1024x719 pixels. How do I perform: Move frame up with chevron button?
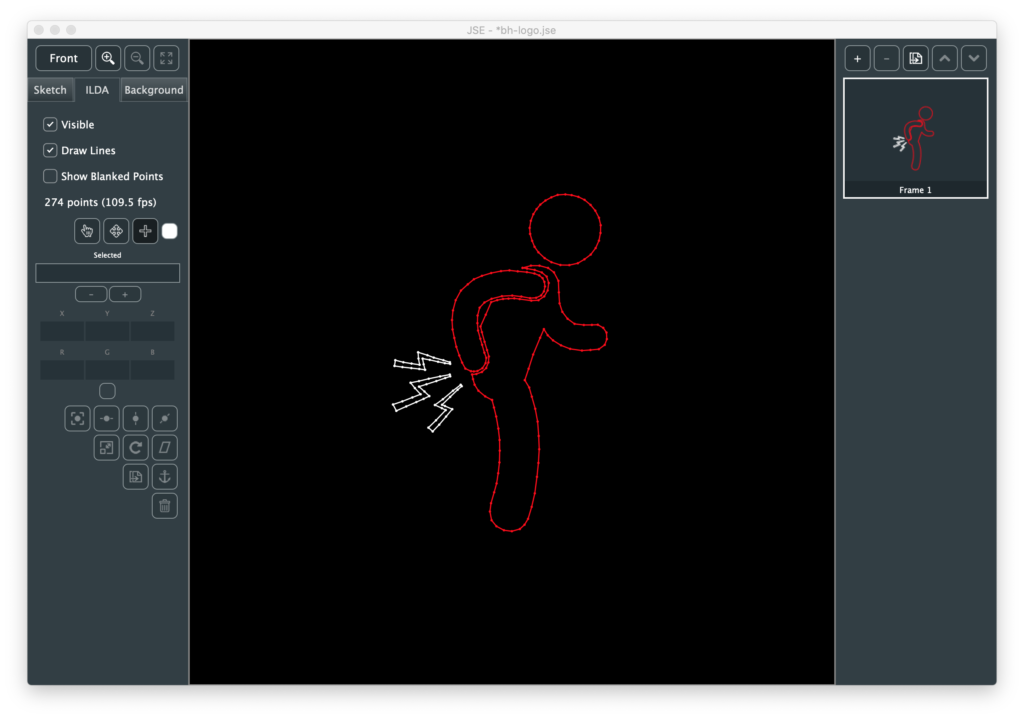[945, 58]
